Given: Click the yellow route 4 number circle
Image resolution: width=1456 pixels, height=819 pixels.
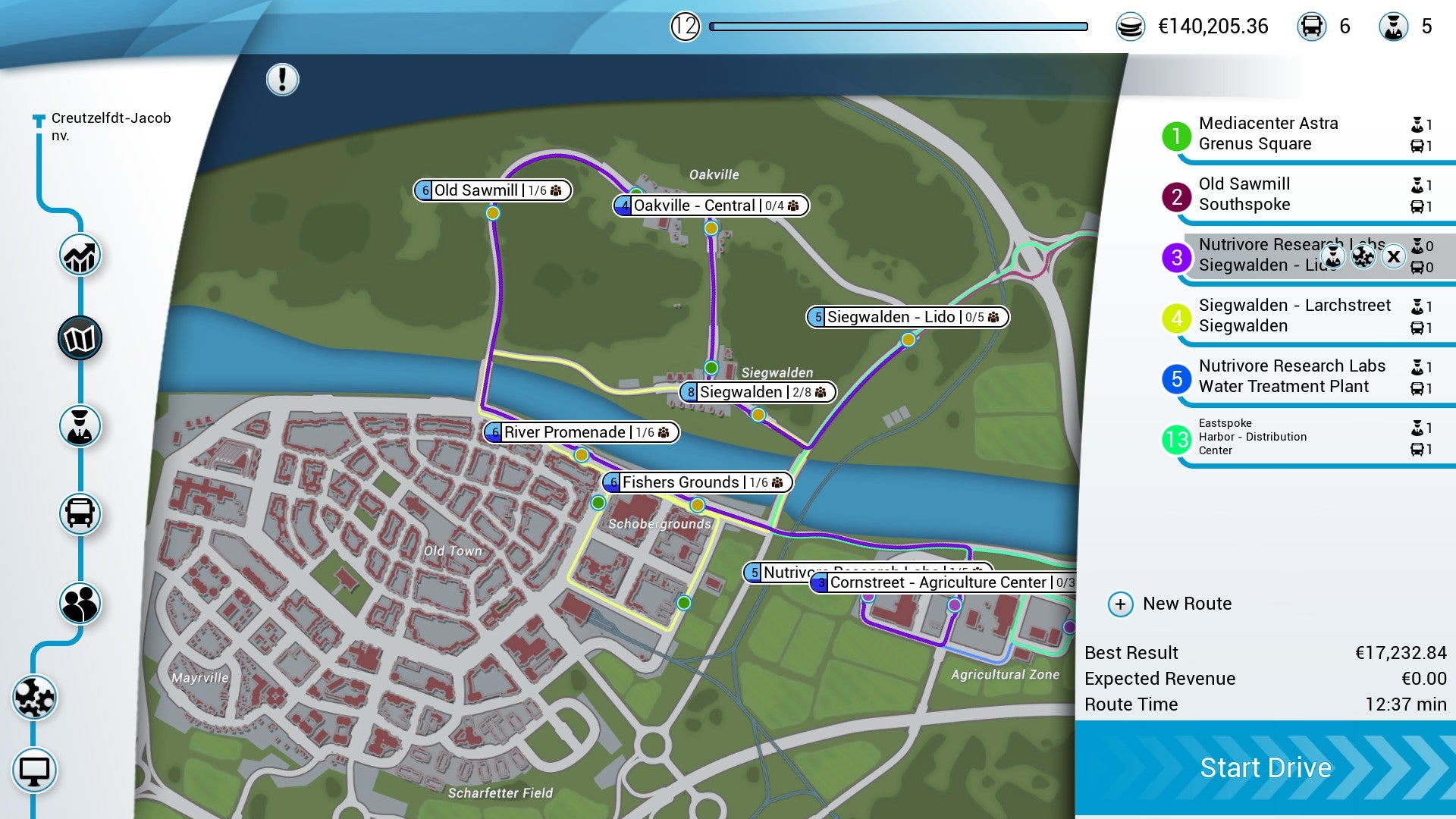Looking at the screenshot, I should pyautogui.click(x=1176, y=318).
